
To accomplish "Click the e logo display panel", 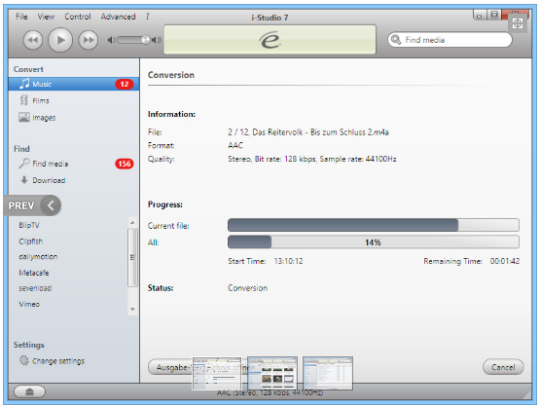I will 270,40.
